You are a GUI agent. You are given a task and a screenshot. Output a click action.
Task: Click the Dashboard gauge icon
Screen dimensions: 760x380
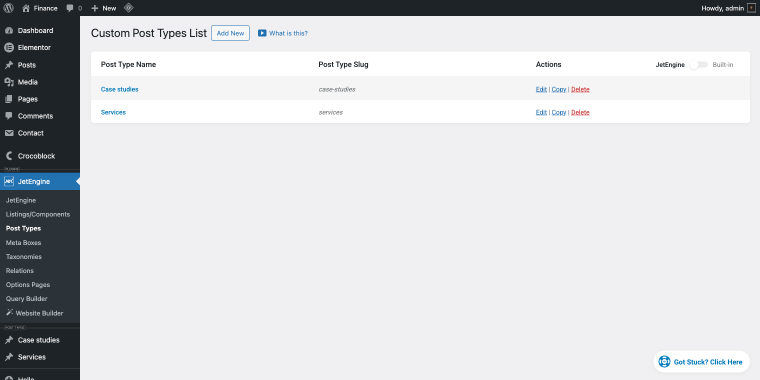tap(9, 31)
